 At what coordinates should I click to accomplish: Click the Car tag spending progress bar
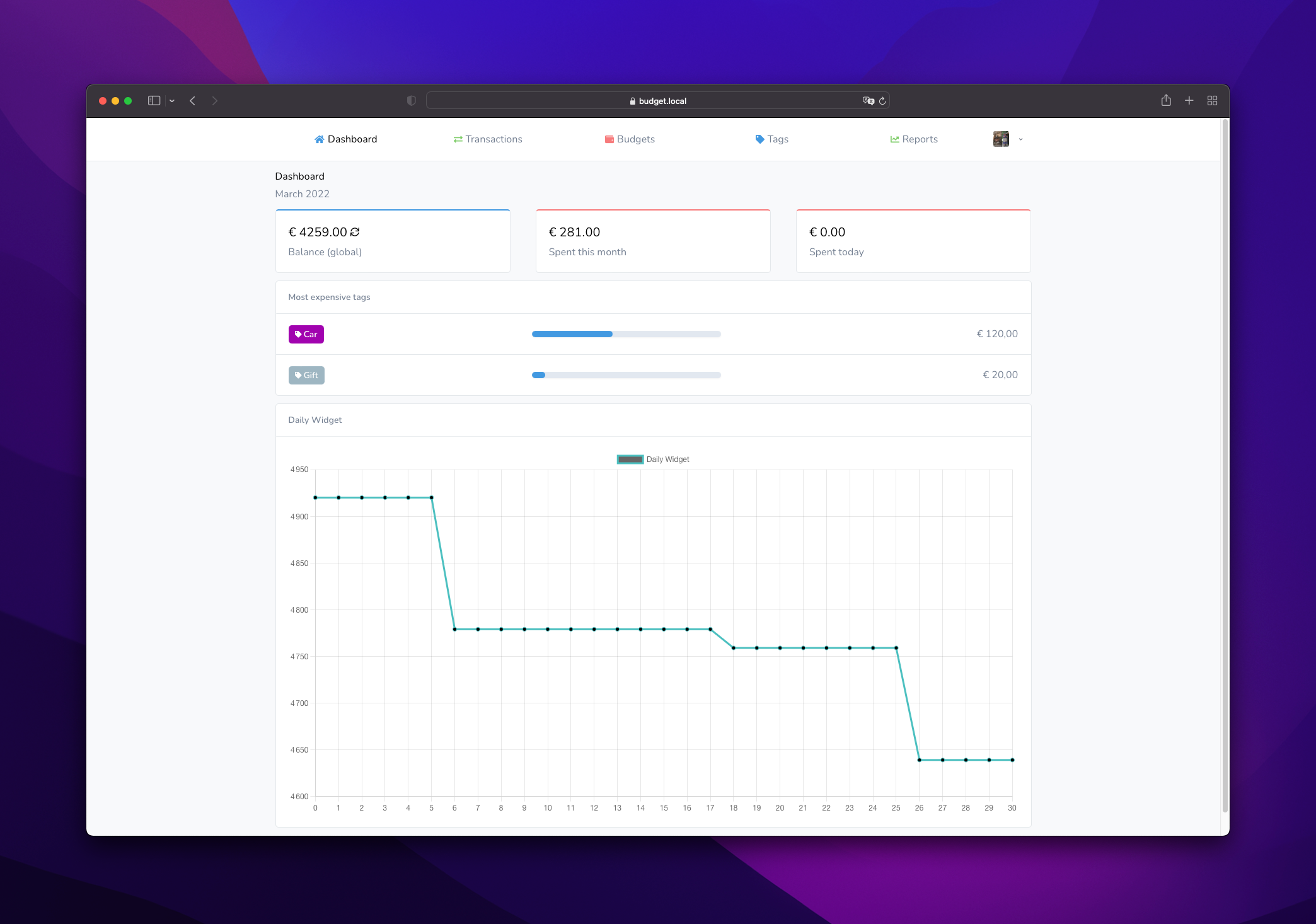coord(626,334)
